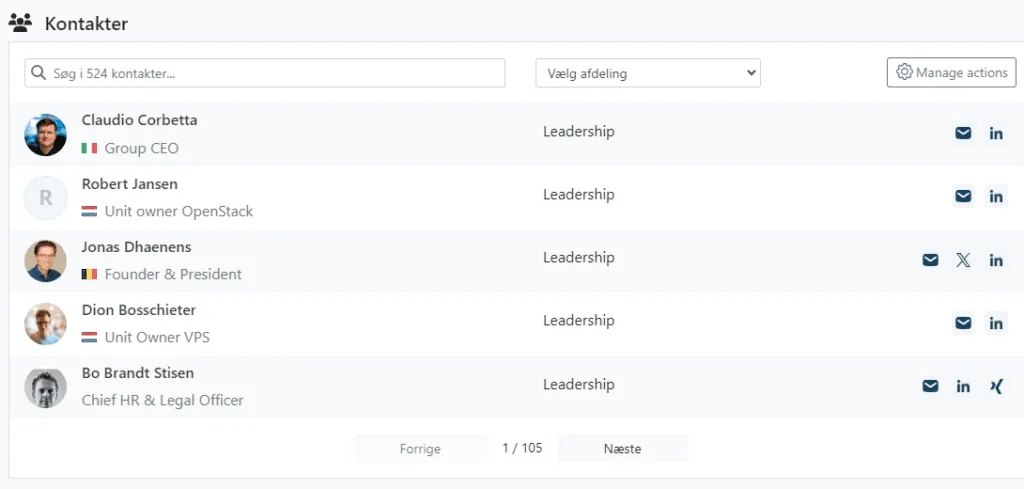This screenshot has width=1024, height=489.
Task: Email Dion Bosschieter via envelope icon
Action: (963, 323)
